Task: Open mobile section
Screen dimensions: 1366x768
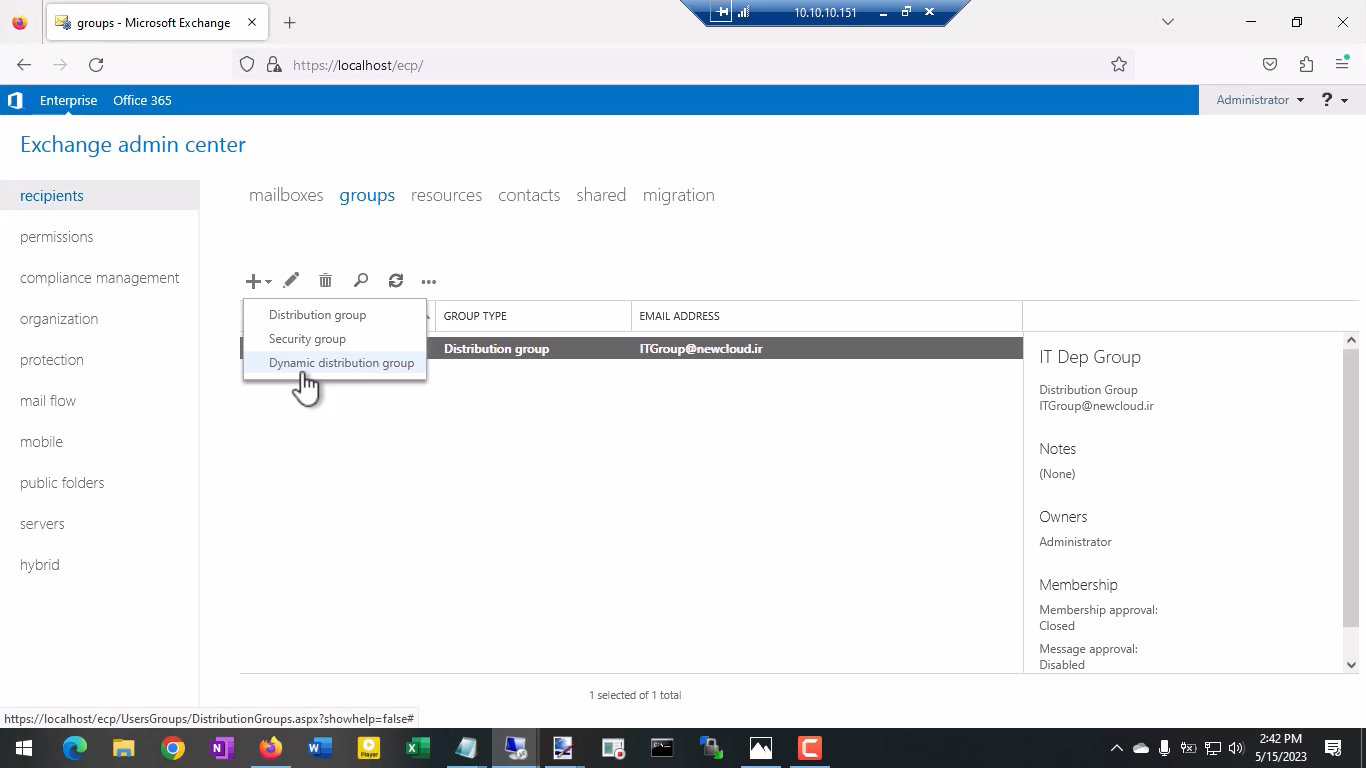Action: coord(41,442)
